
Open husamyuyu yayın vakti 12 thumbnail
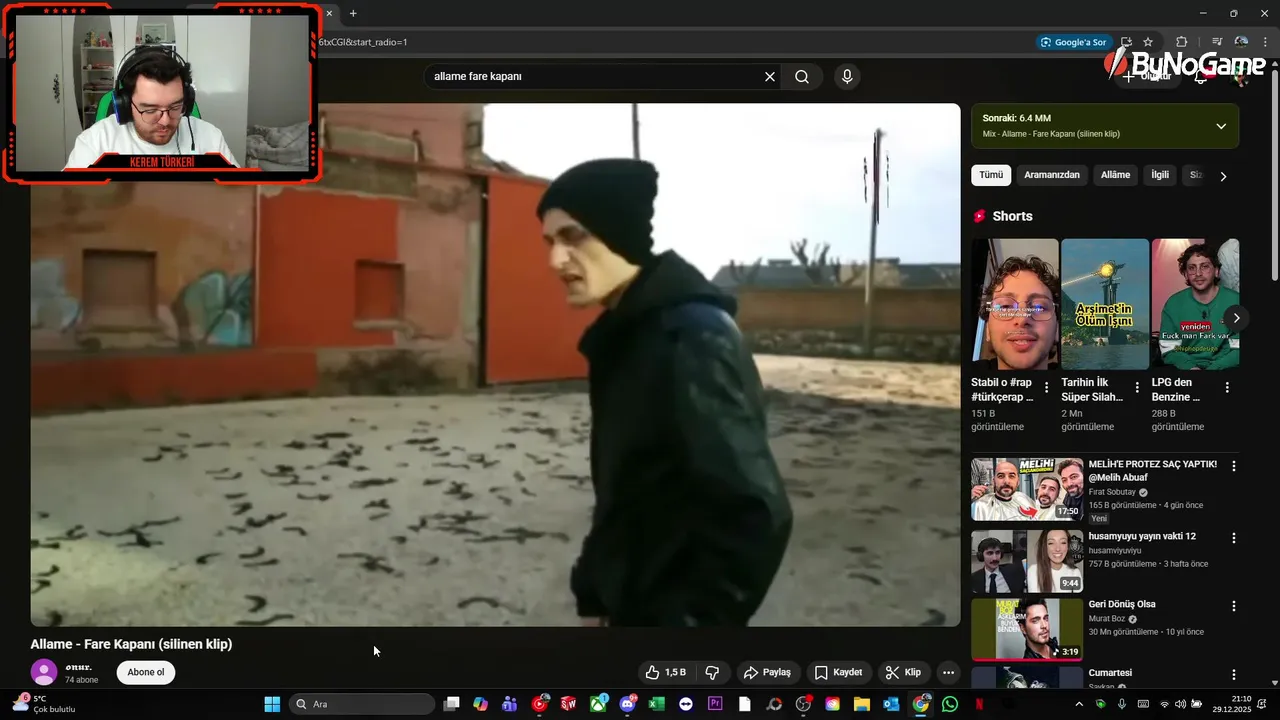(x=1027, y=562)
